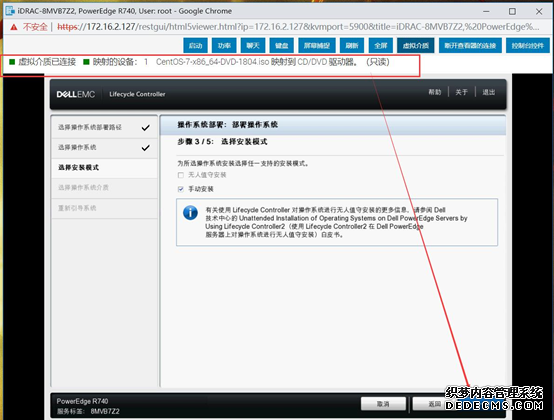
Task: Click the 取消 (Cancel) button
Action: click(383, 404)
